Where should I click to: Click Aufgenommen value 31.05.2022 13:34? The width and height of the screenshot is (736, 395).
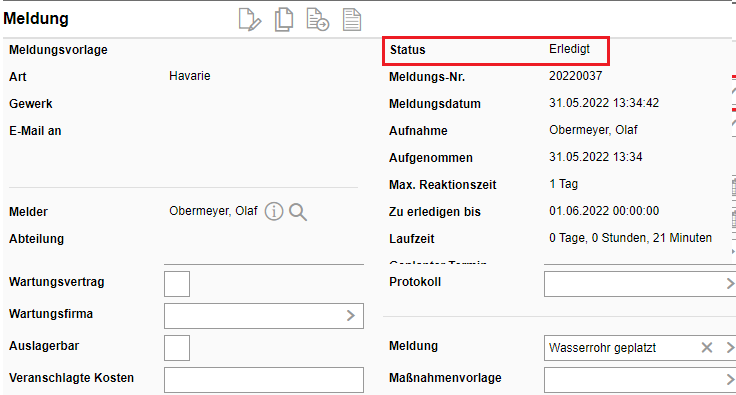[x=596, y=157]
